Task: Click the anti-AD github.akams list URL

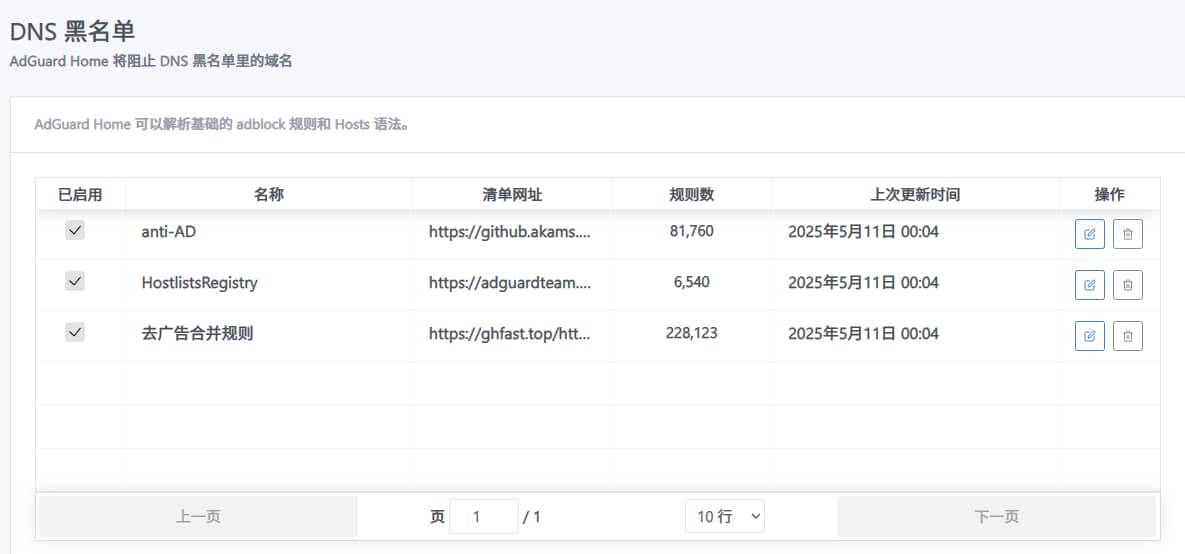Action: 510,232
